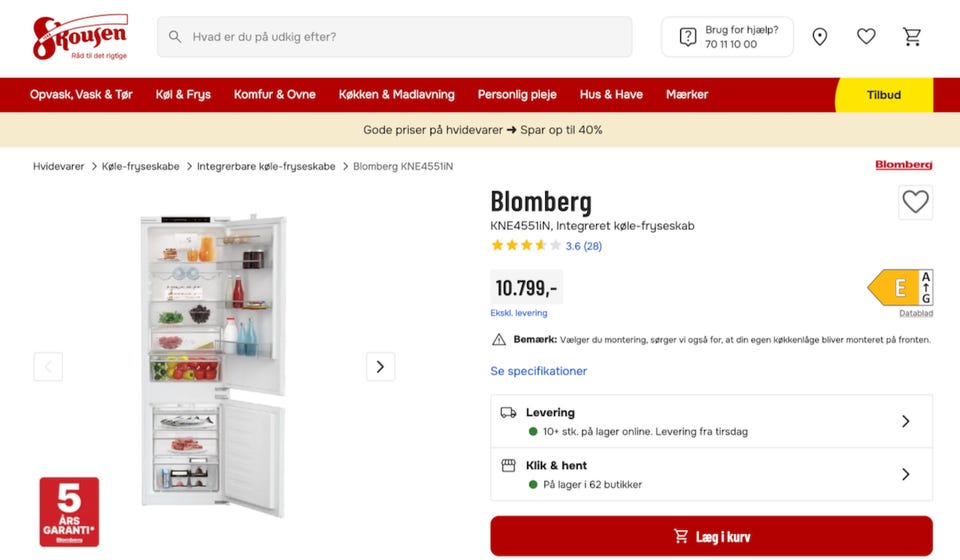
Task: Open the shopping cart icon
Action: 912,37
